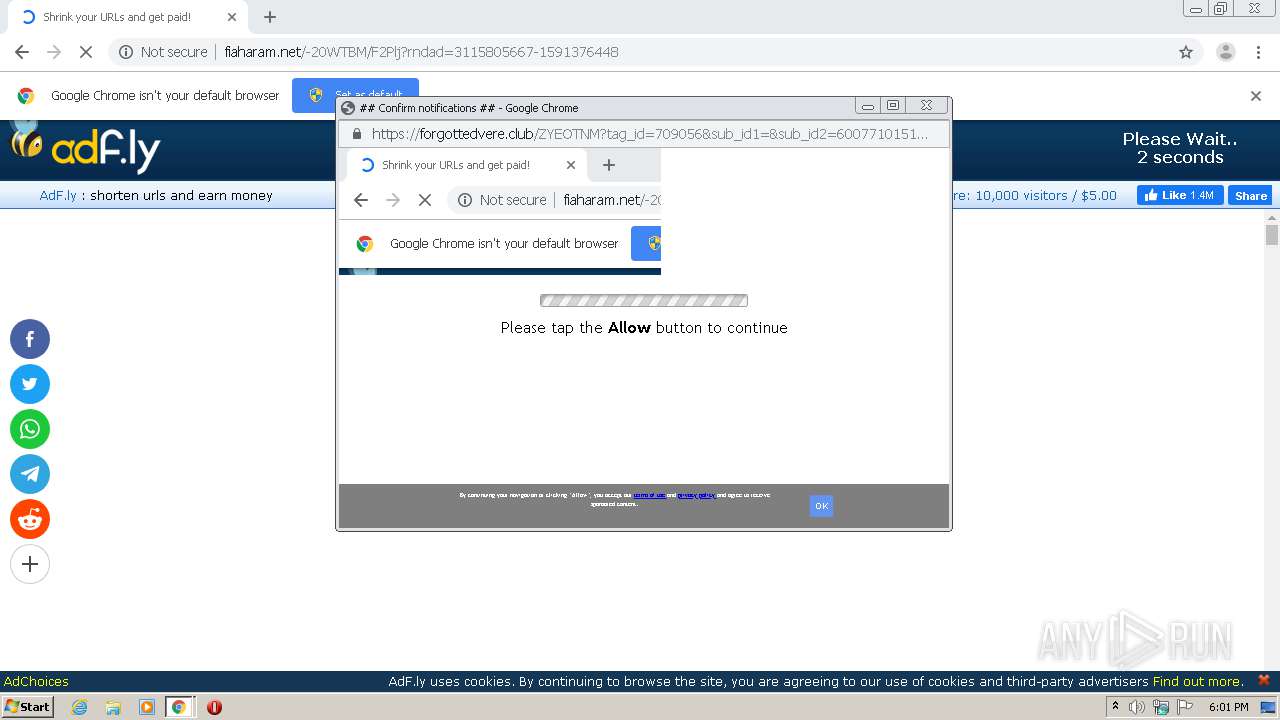Click the striped progress bar in popup
The width and height of the screenshot is (1280, 720).
click(644, 300)
